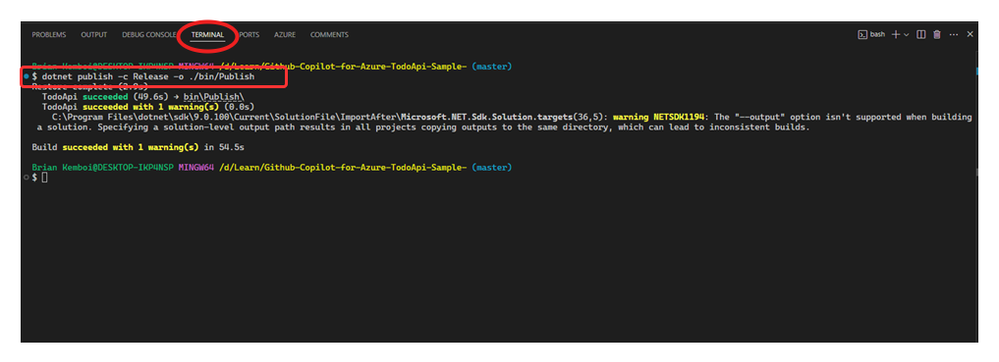
Task: Create a new terminal with plus icon
Action: (x=895, y=35)
